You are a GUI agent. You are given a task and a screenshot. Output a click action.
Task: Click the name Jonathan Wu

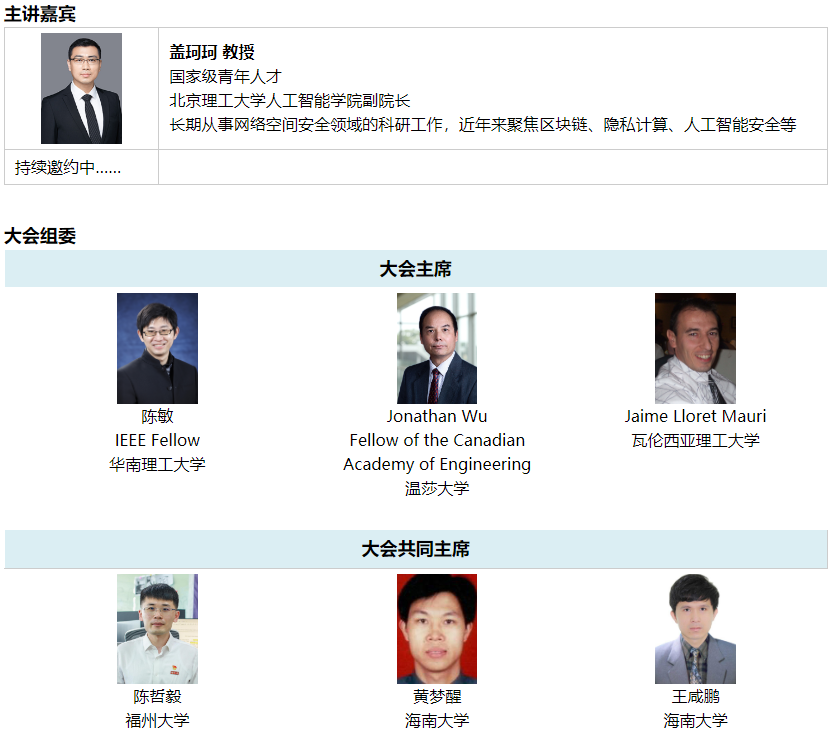(437, 416)
